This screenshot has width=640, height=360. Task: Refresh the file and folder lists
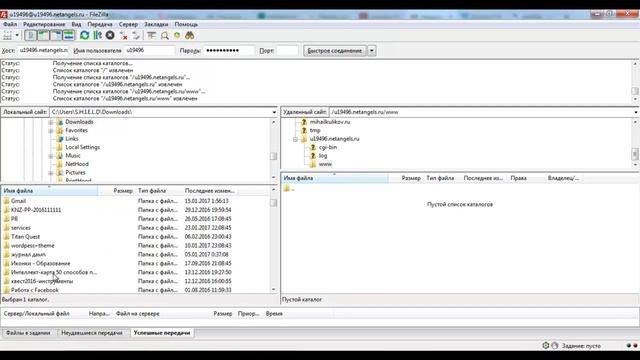[x=84, y=36]
